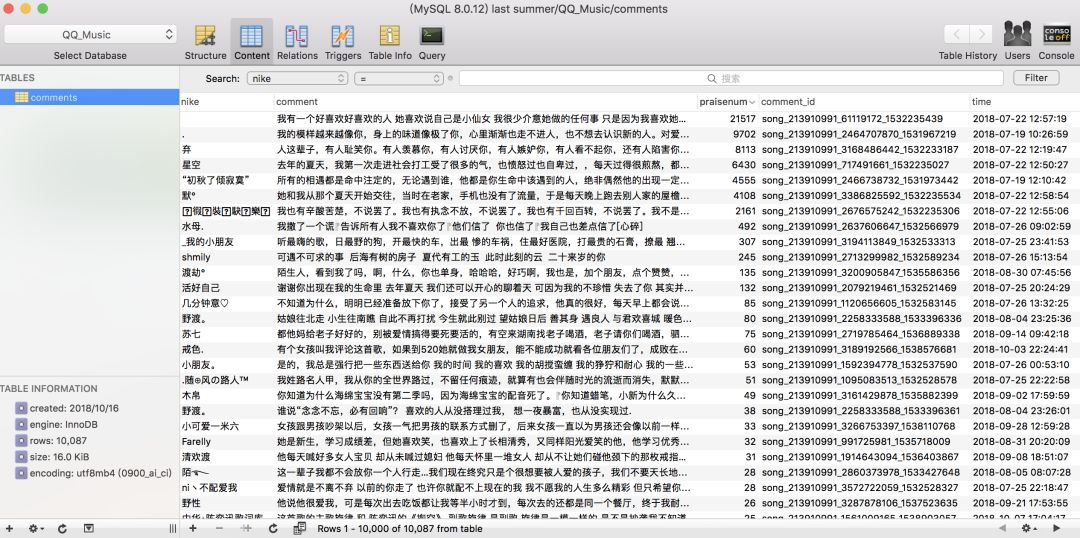This screenshot has height=538, width=1080.
Task: Select the row with nike 水母.
Action: pos(630,226)
